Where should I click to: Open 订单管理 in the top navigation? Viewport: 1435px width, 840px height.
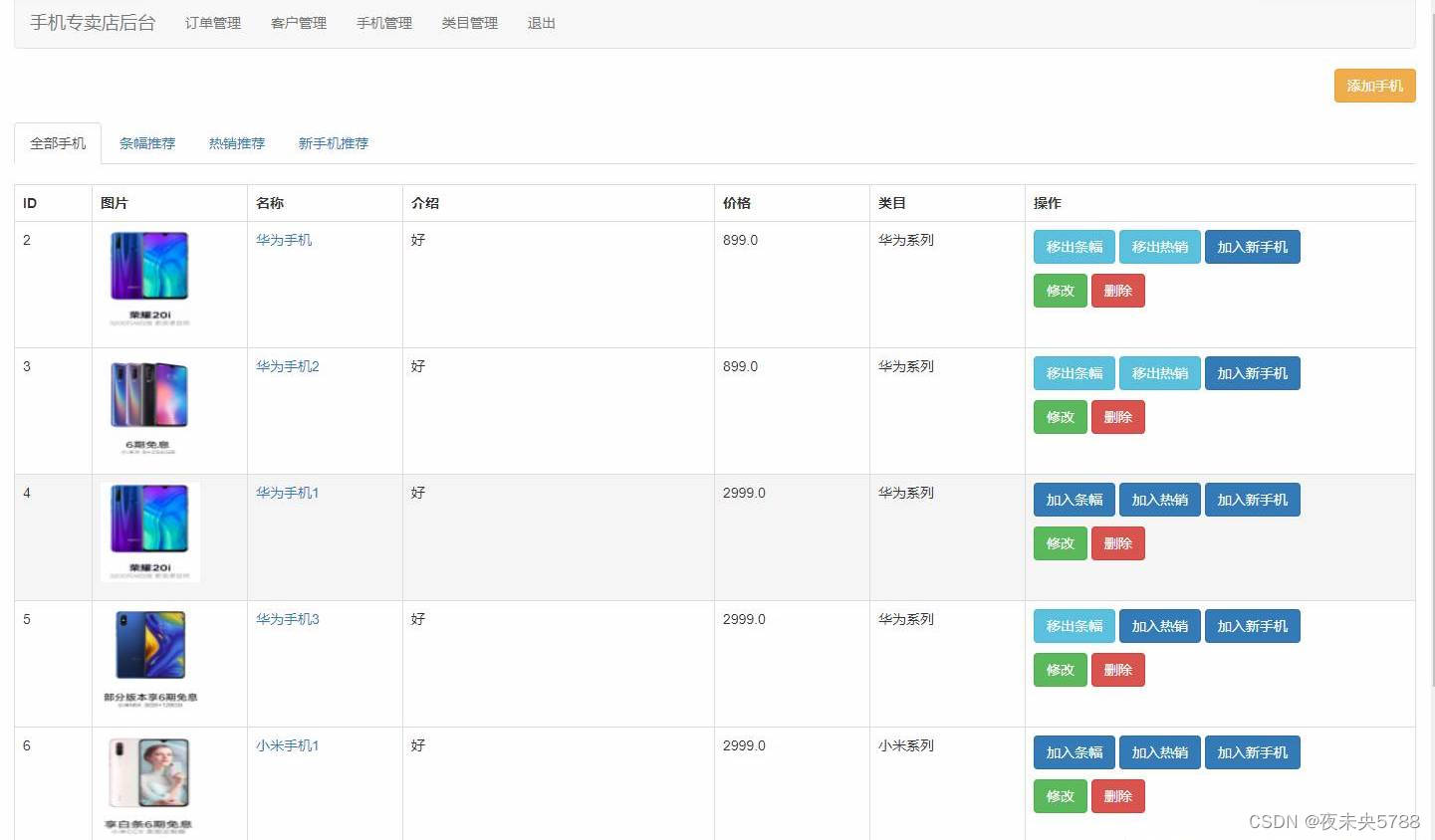pos(213,23)
